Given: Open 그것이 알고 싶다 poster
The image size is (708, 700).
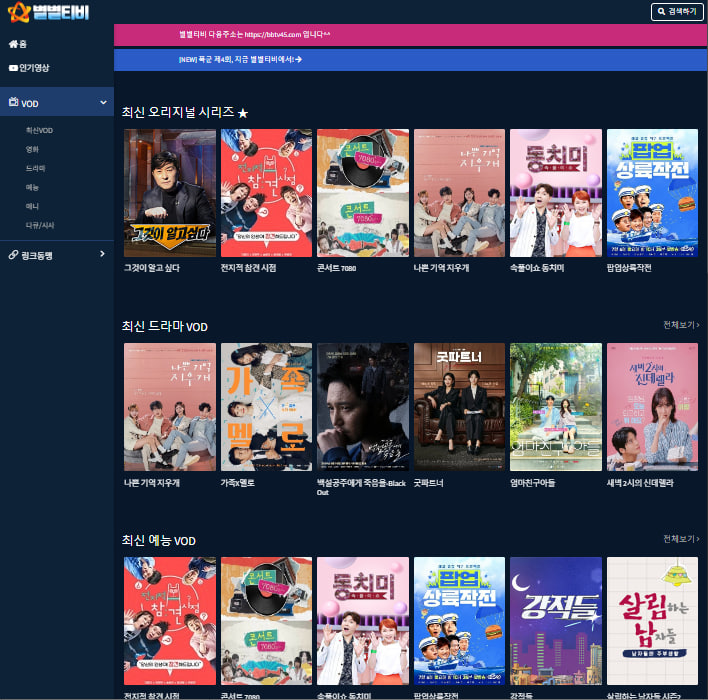Looking at the screenshot, I should click(x=170, y=193).
